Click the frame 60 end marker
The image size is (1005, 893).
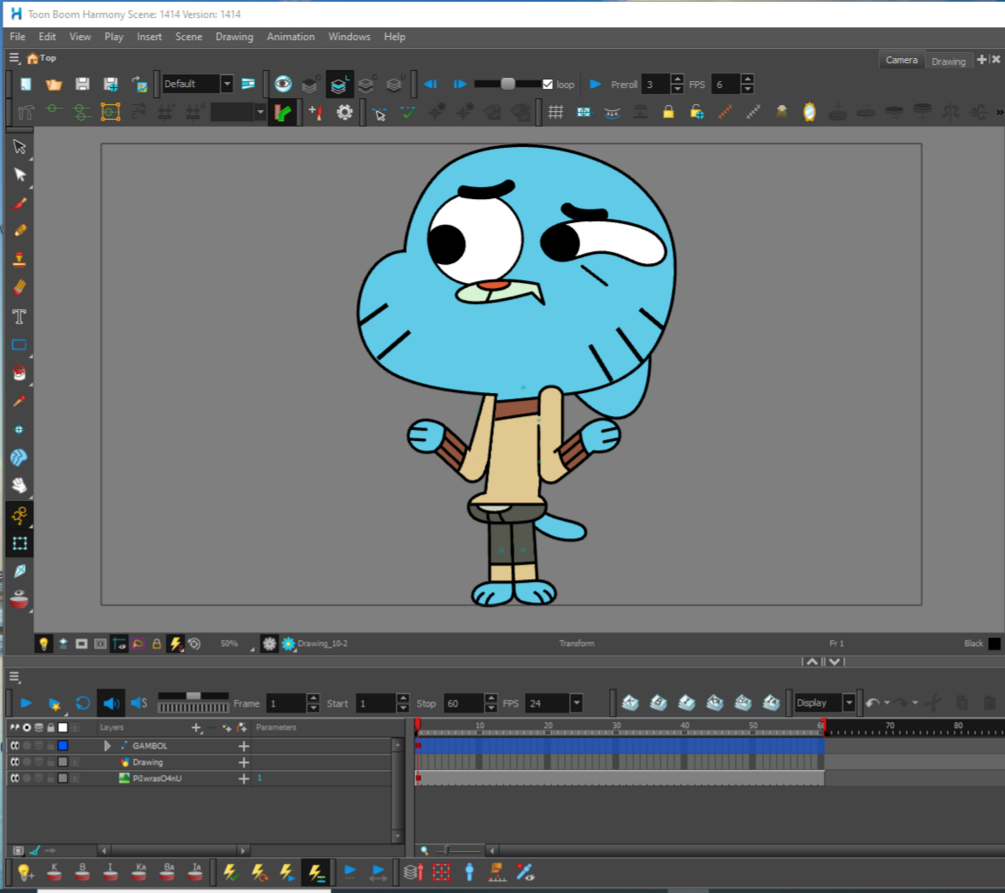(x=822, y=726)
